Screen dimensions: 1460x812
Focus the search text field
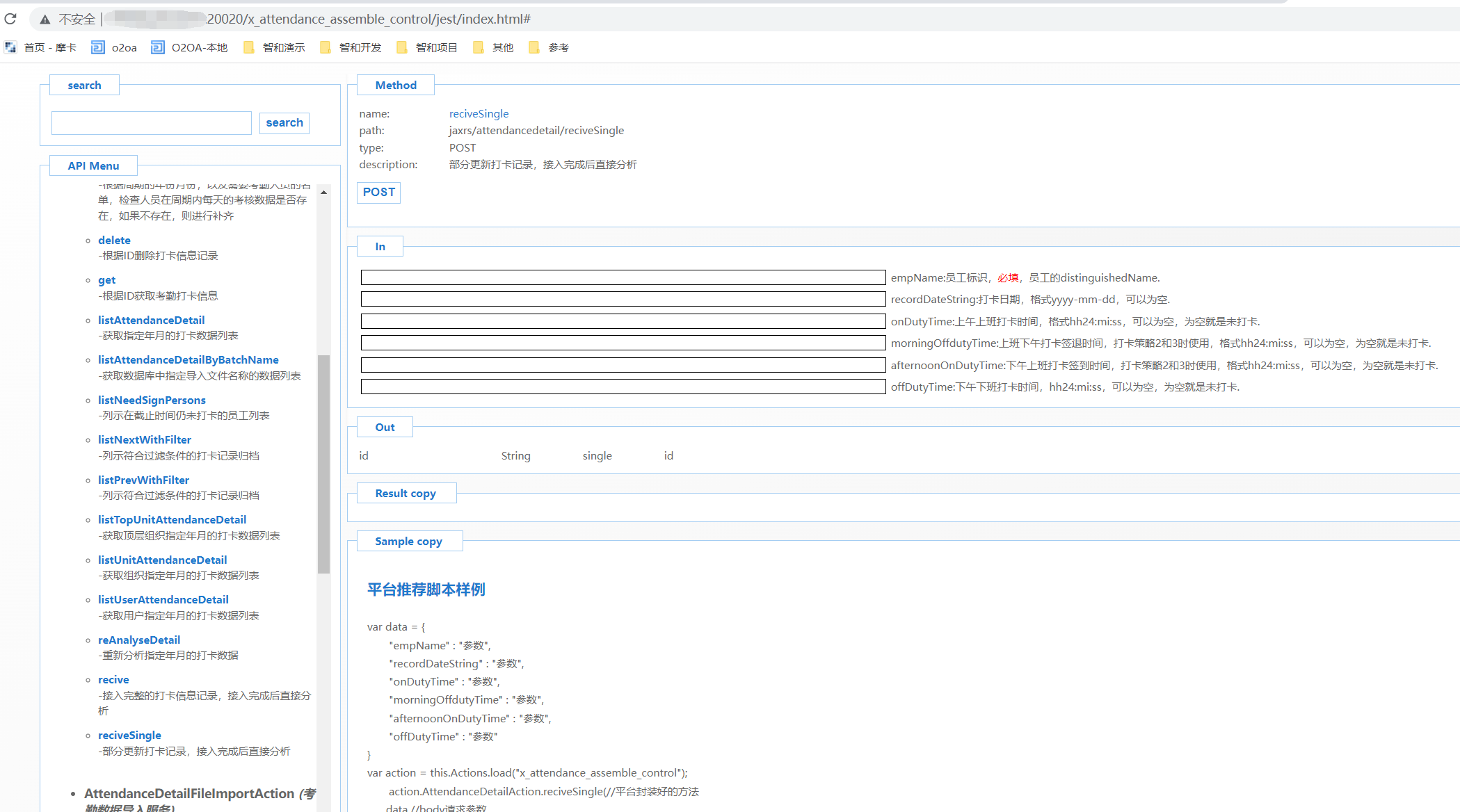(x=151, y=123)
